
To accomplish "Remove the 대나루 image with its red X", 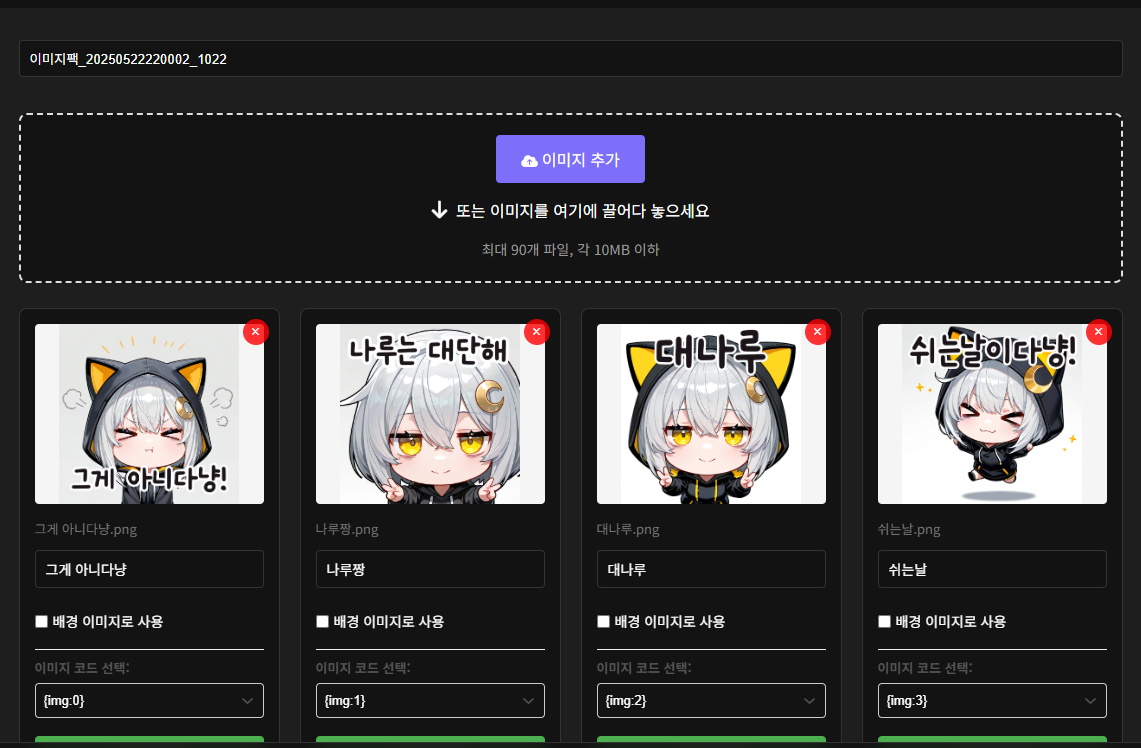I will tap(817, 332).
